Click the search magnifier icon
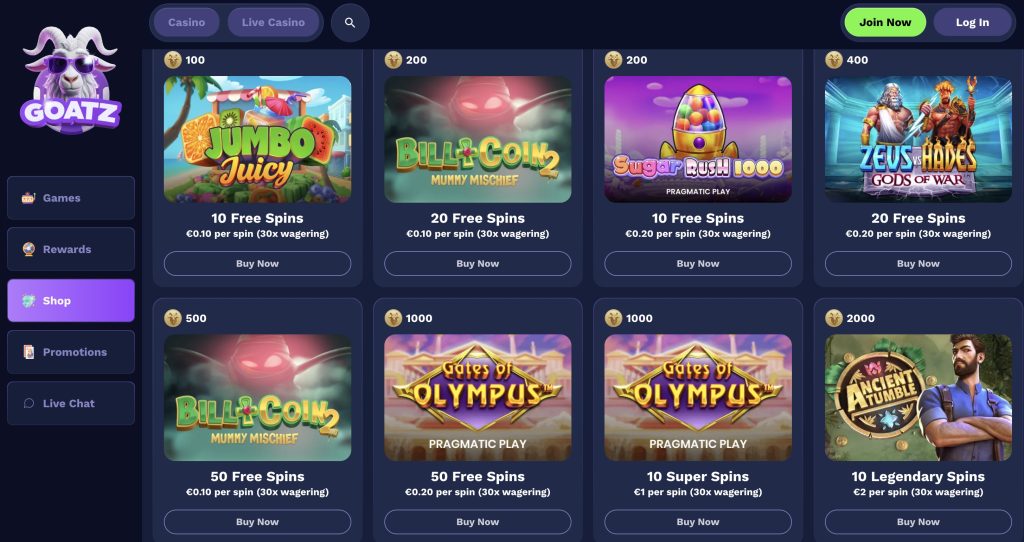The height and width of the screenshot is (542, 1024). [x=350, y=23]
